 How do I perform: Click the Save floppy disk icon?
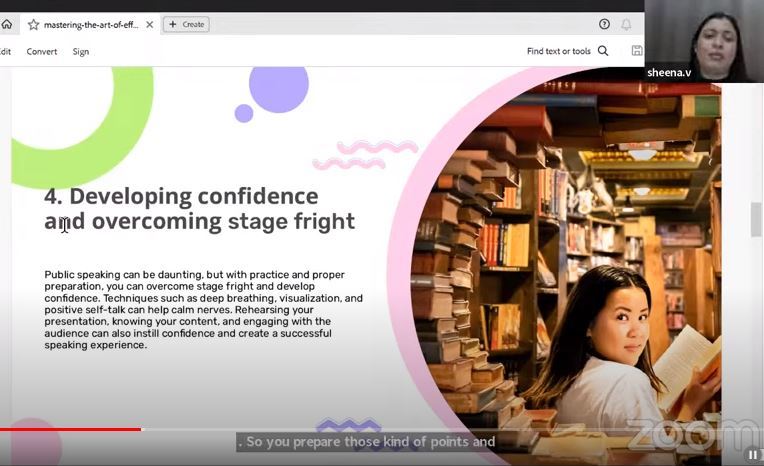pos(637,50)
